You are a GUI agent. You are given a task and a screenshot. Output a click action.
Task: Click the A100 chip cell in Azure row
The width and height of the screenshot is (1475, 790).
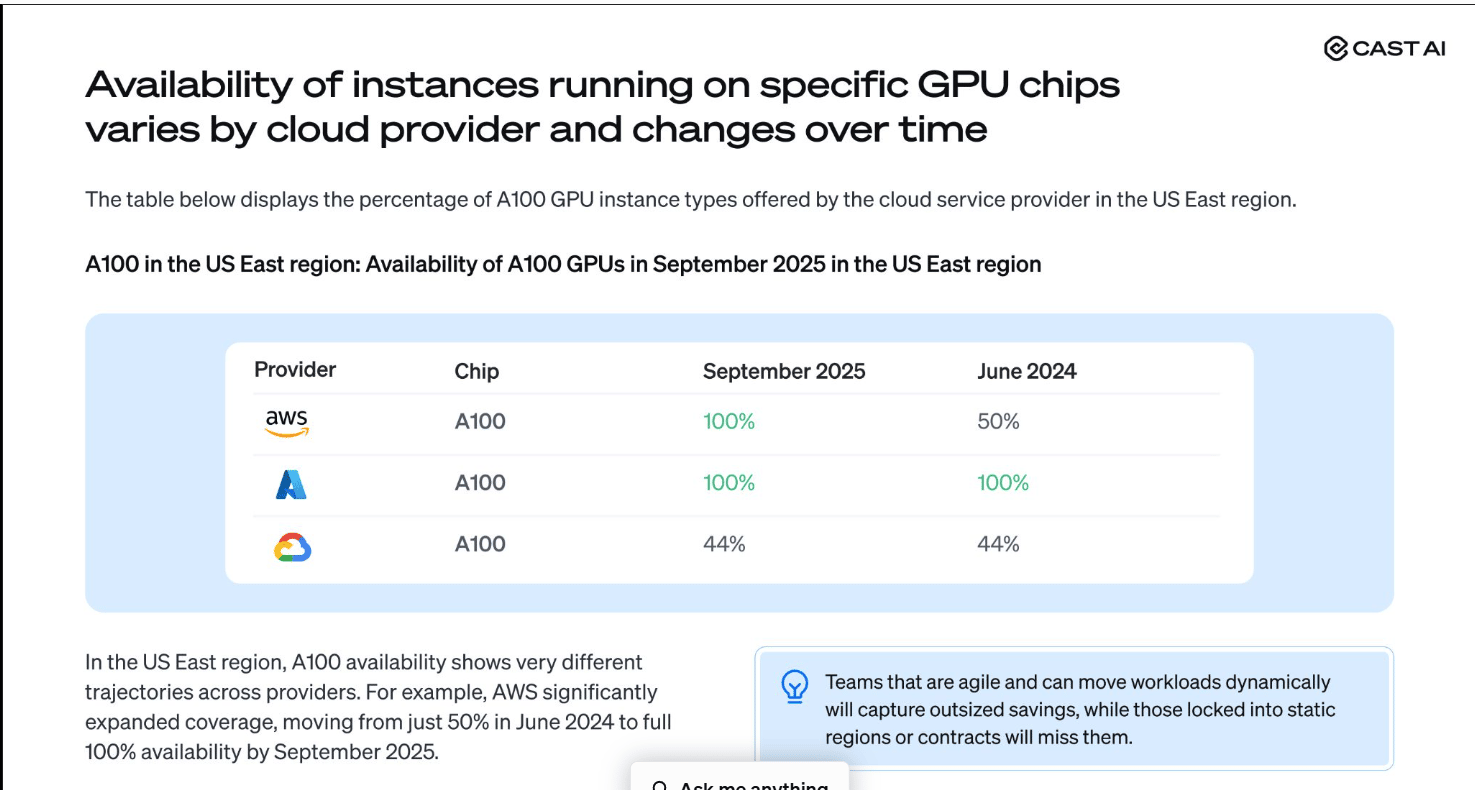click(480, 483)
